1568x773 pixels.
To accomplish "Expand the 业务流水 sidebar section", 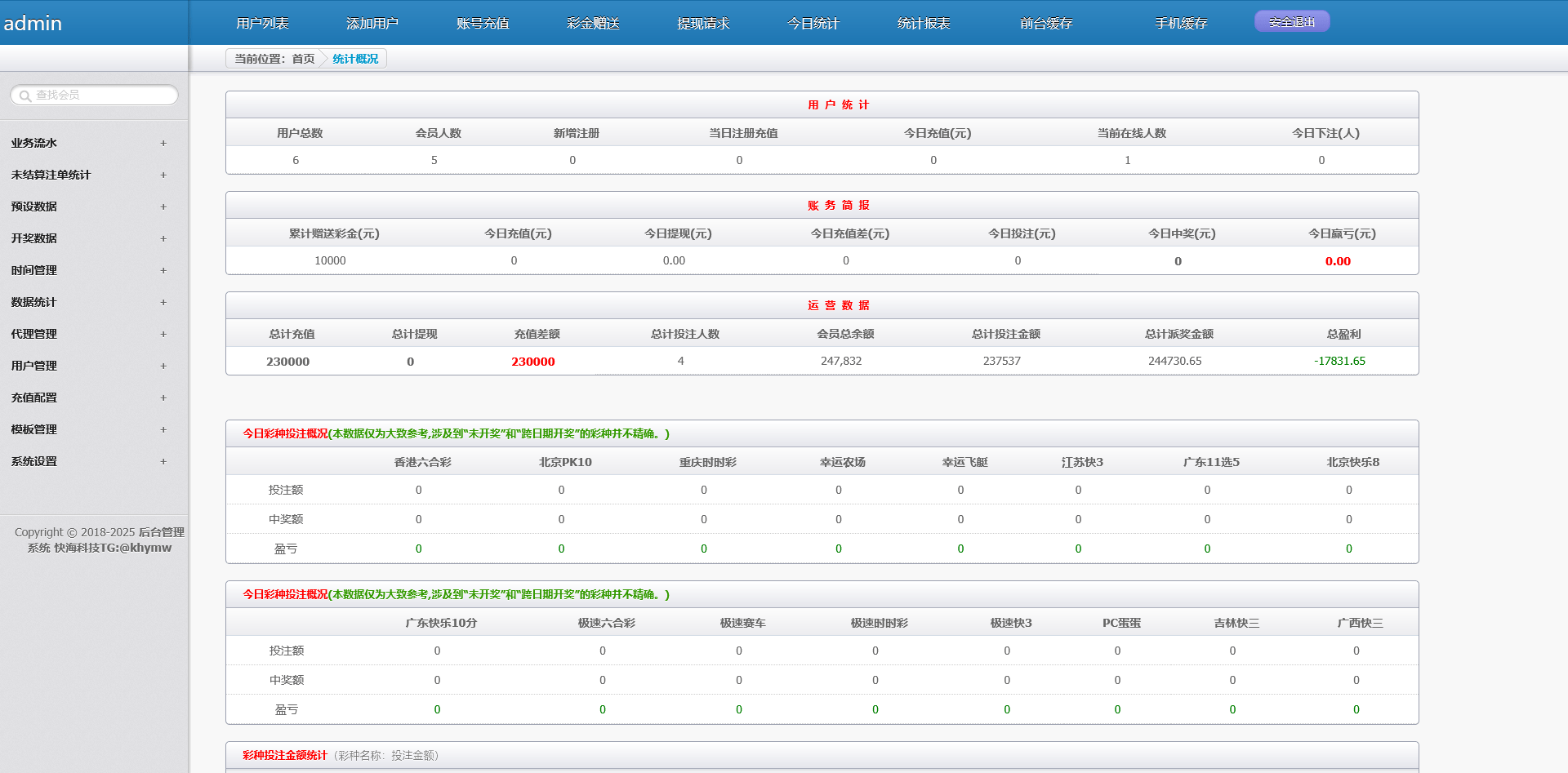I will tap(34, 143).
